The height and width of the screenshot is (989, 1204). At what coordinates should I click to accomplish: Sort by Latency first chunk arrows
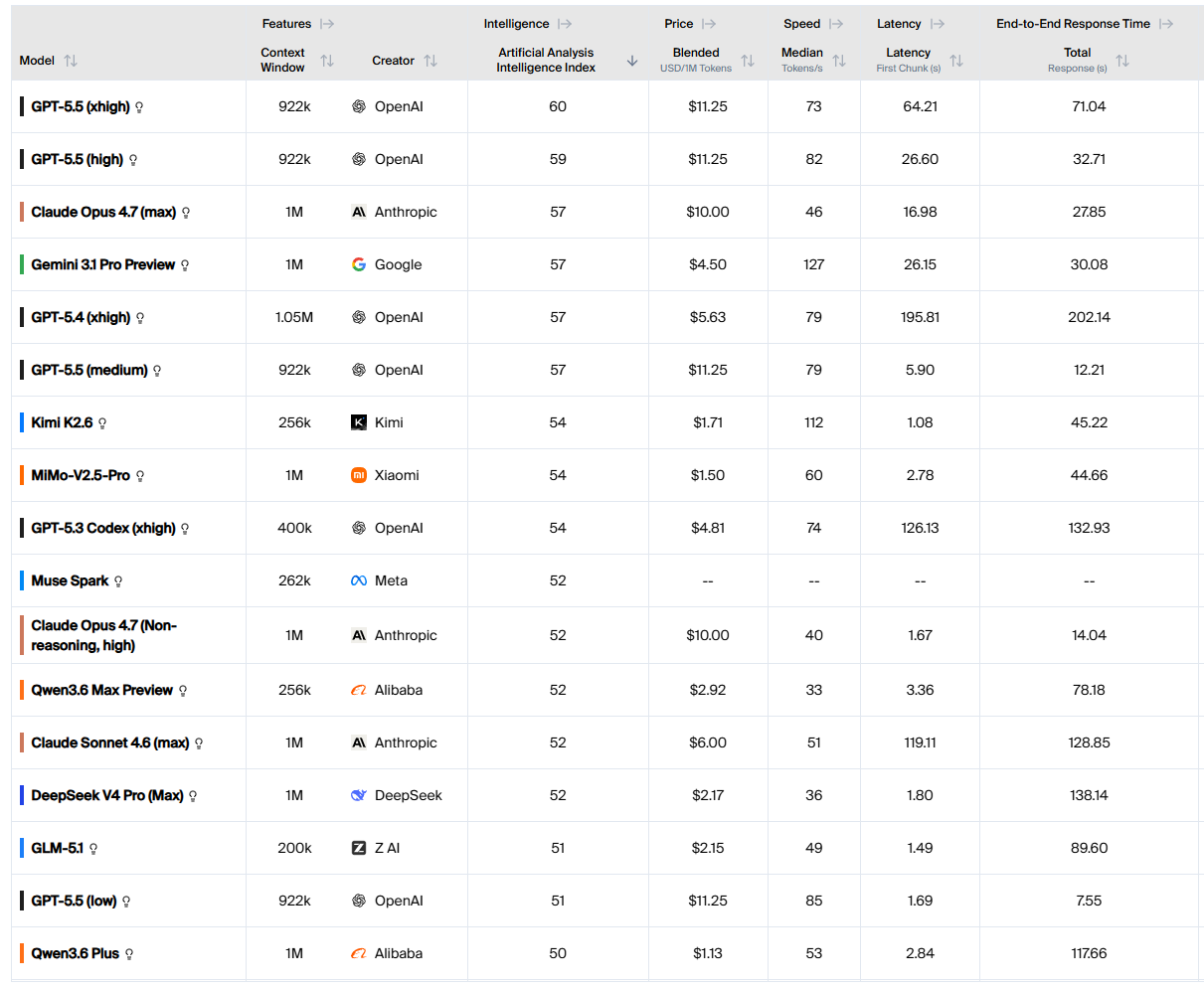click(x=956, y=61)
